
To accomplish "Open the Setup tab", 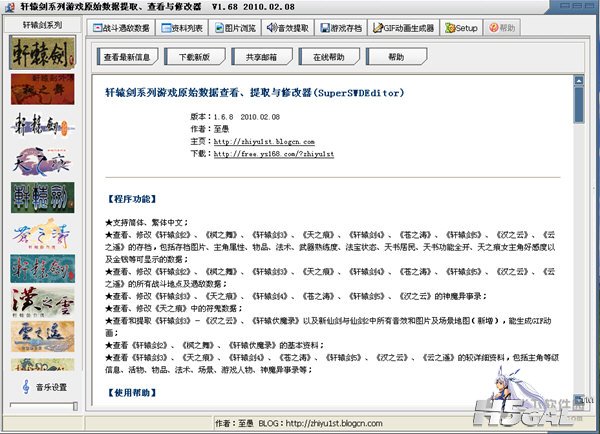I will click(461, 28).
